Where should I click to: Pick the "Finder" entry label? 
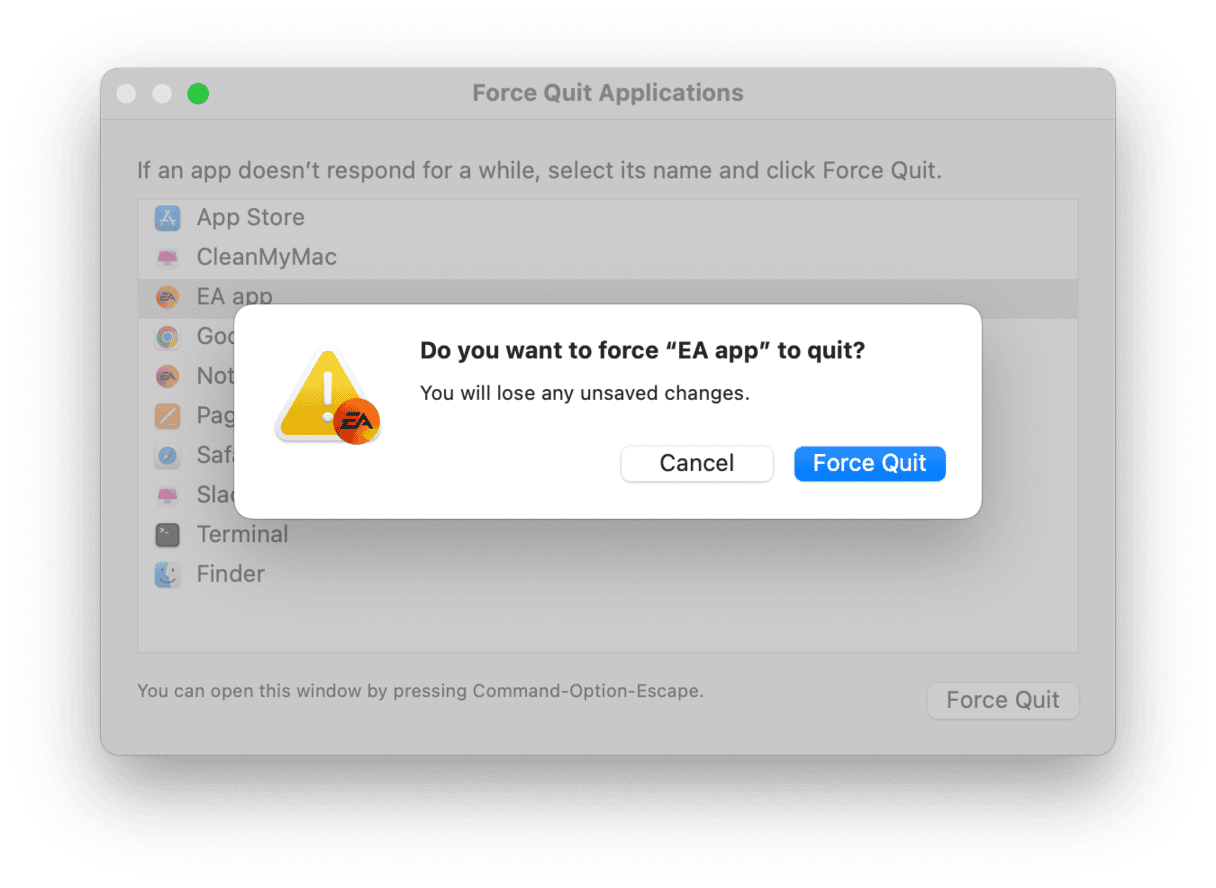[230, 575]
